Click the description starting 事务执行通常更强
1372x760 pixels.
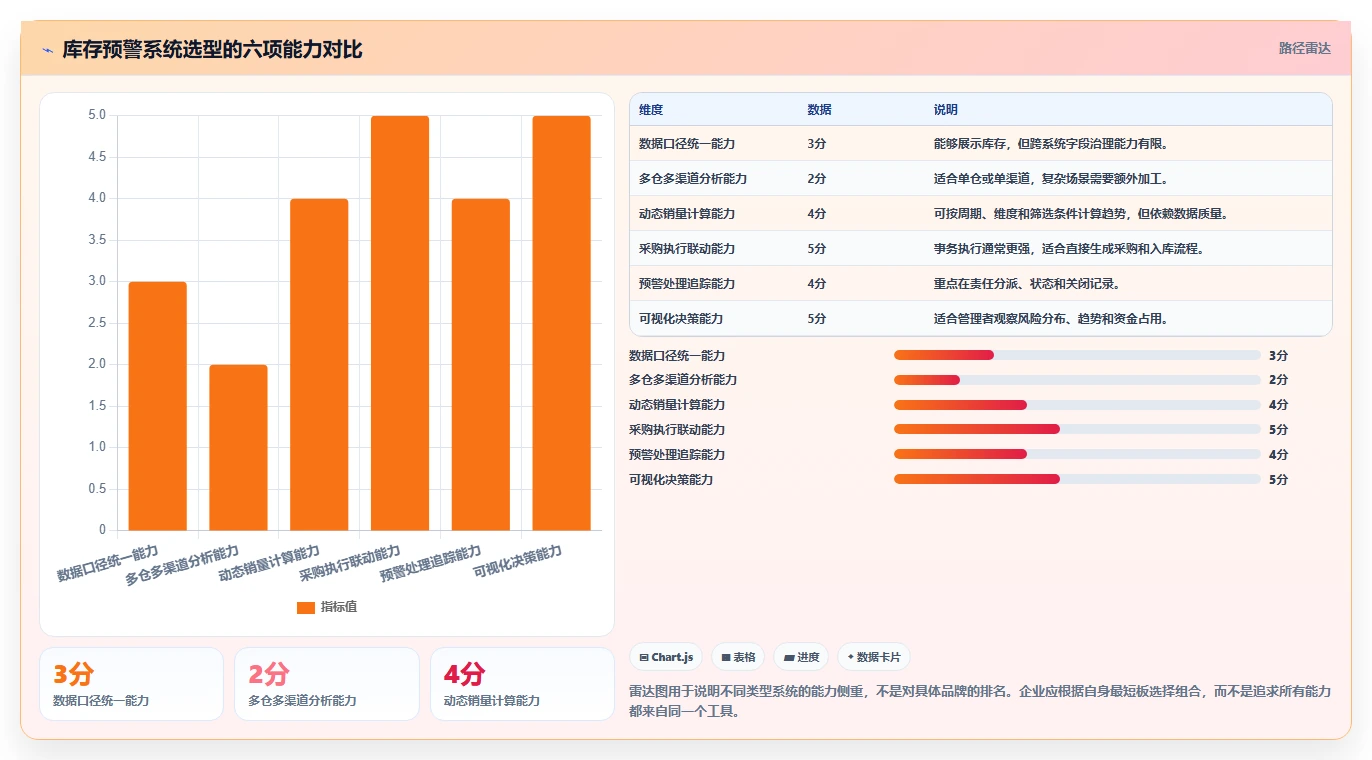(x=1069, y=249)
